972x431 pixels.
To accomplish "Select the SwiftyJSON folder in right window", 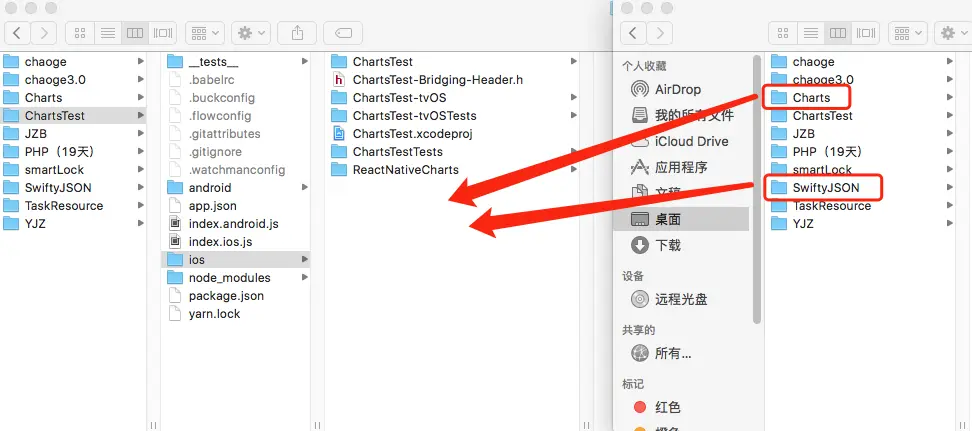I will tap(824, 187).
